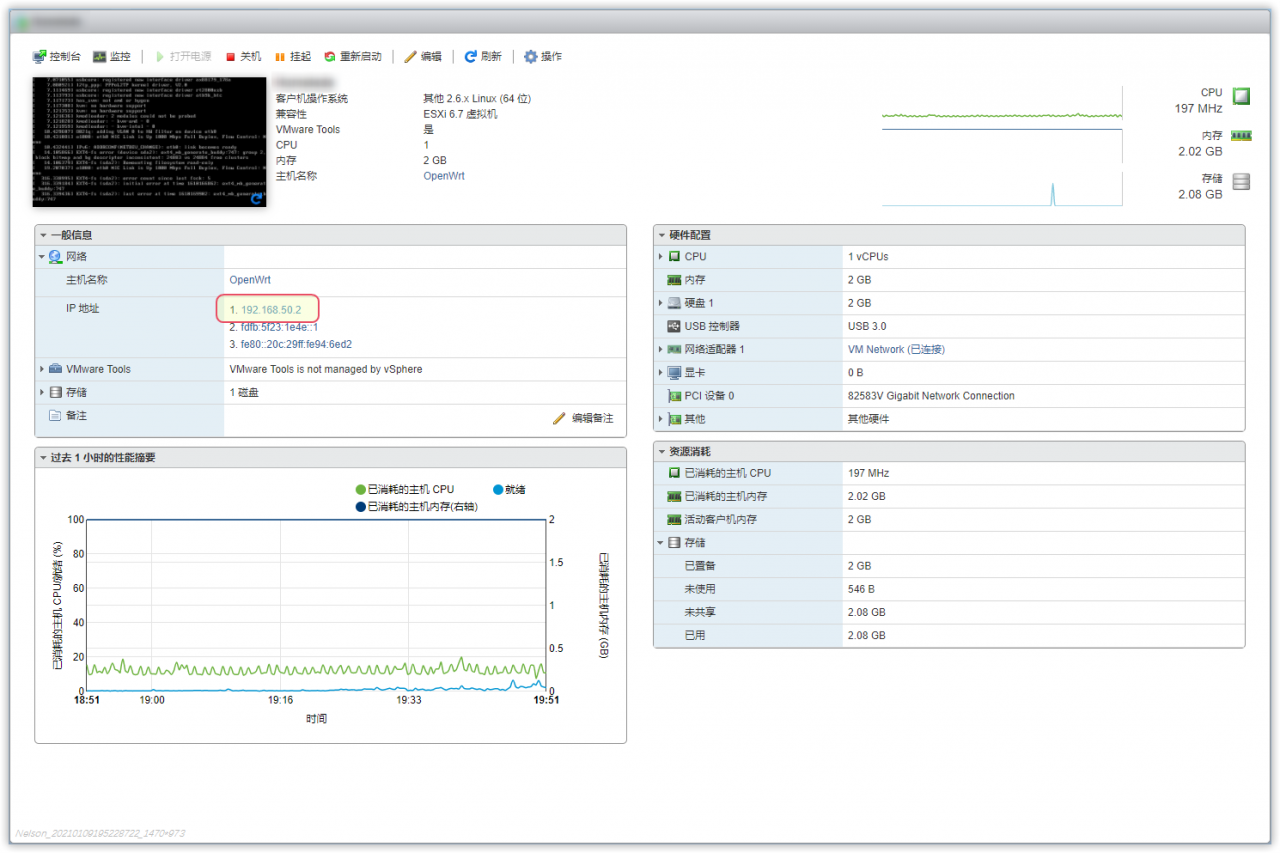The height and width of the screenshot is (853, 1280).
Task: Expand the 硬盘 1 hardware entry
Action: tap(661, 303)
